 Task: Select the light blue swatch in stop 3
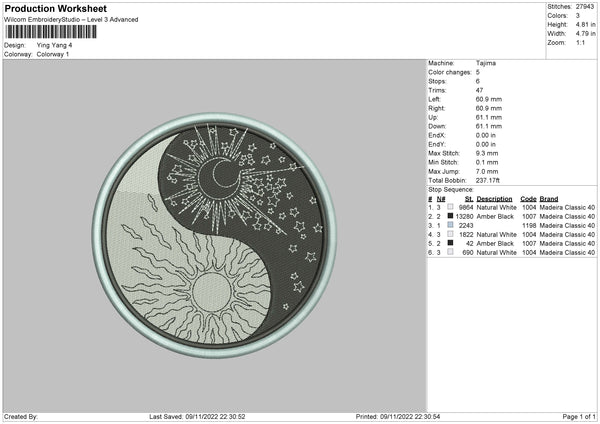(450, 225)
